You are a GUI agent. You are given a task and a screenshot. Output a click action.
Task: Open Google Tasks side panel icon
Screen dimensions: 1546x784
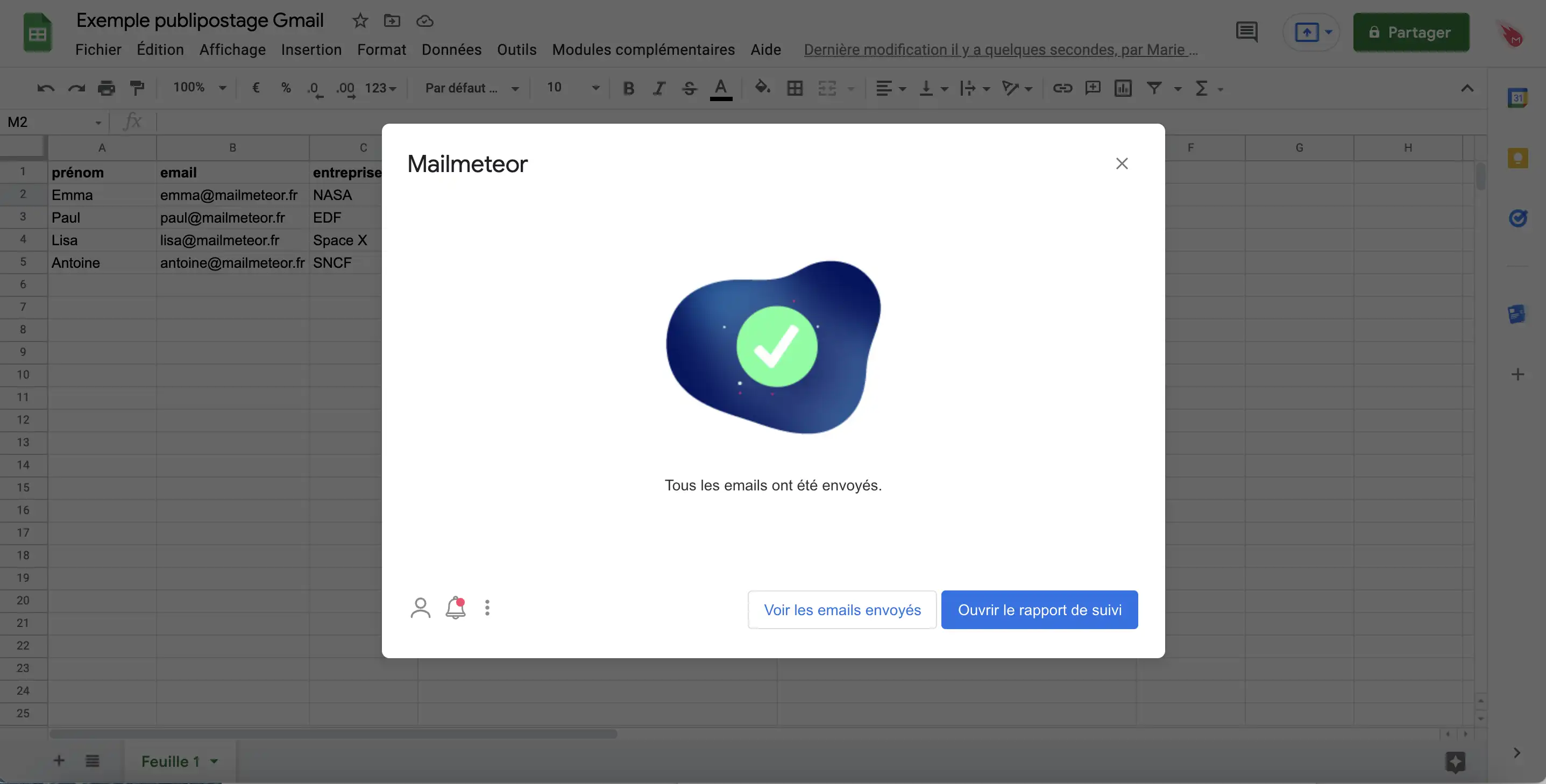[1518, 218]
